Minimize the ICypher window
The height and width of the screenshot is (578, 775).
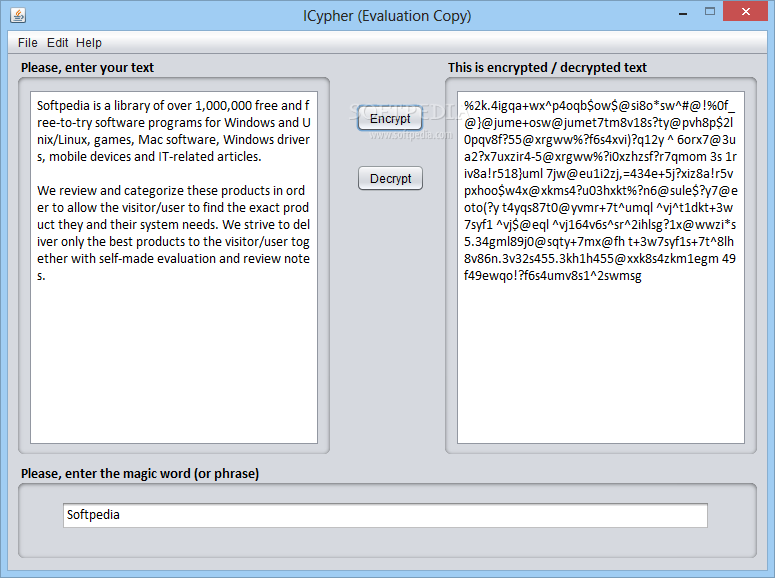point(683,13)
